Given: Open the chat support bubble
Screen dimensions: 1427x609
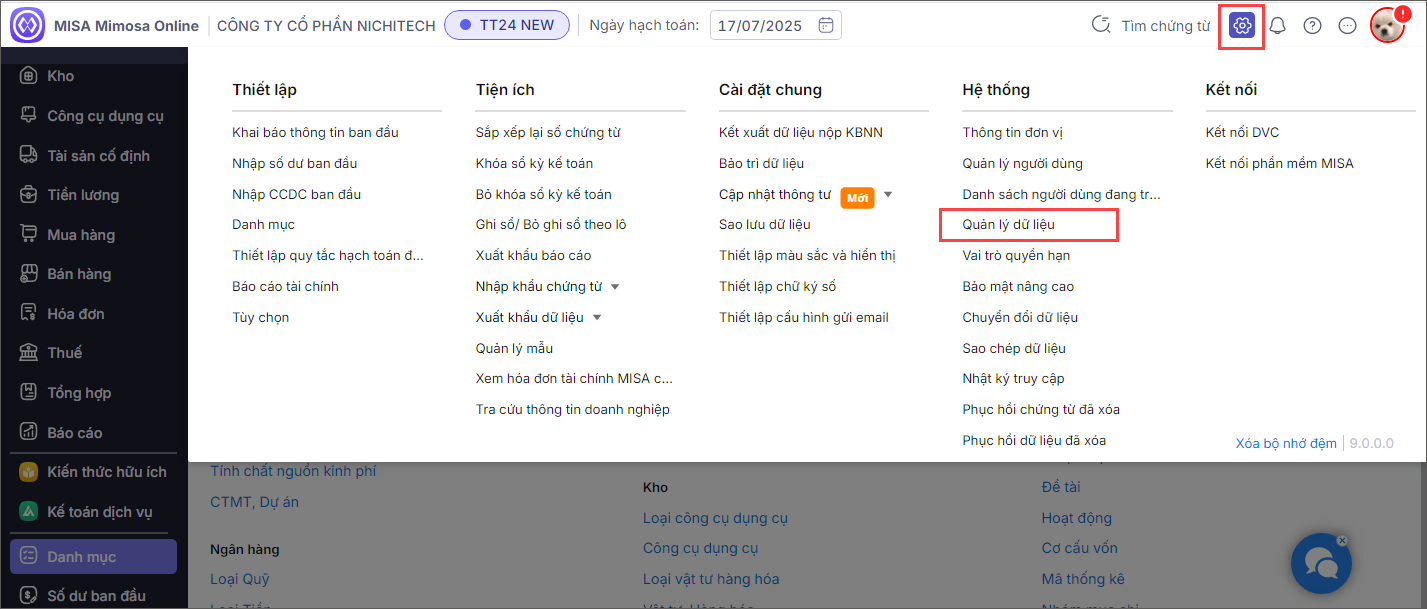Looking at the screenshot, I should pos(1321,564).
